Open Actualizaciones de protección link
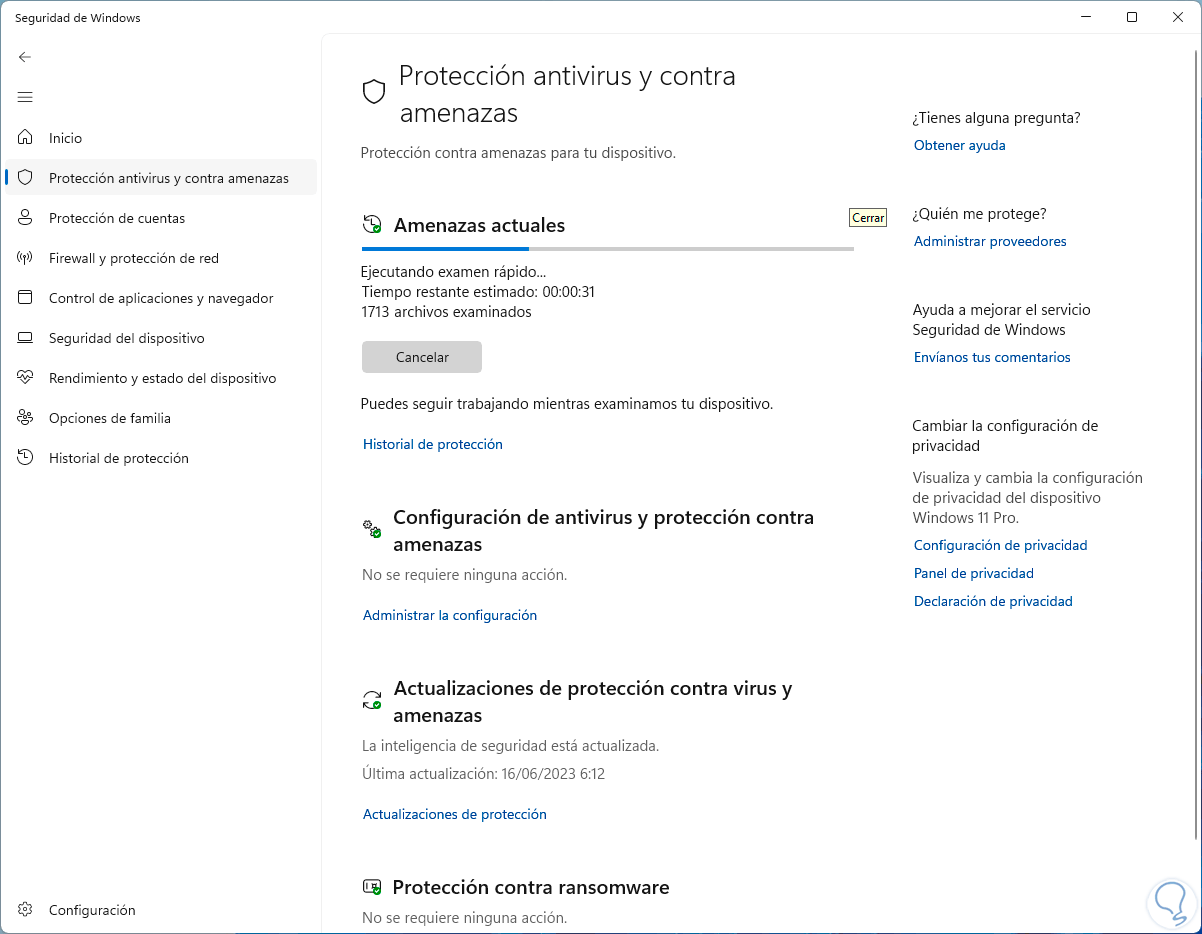The image size is (1202, 934). (454, 814)
